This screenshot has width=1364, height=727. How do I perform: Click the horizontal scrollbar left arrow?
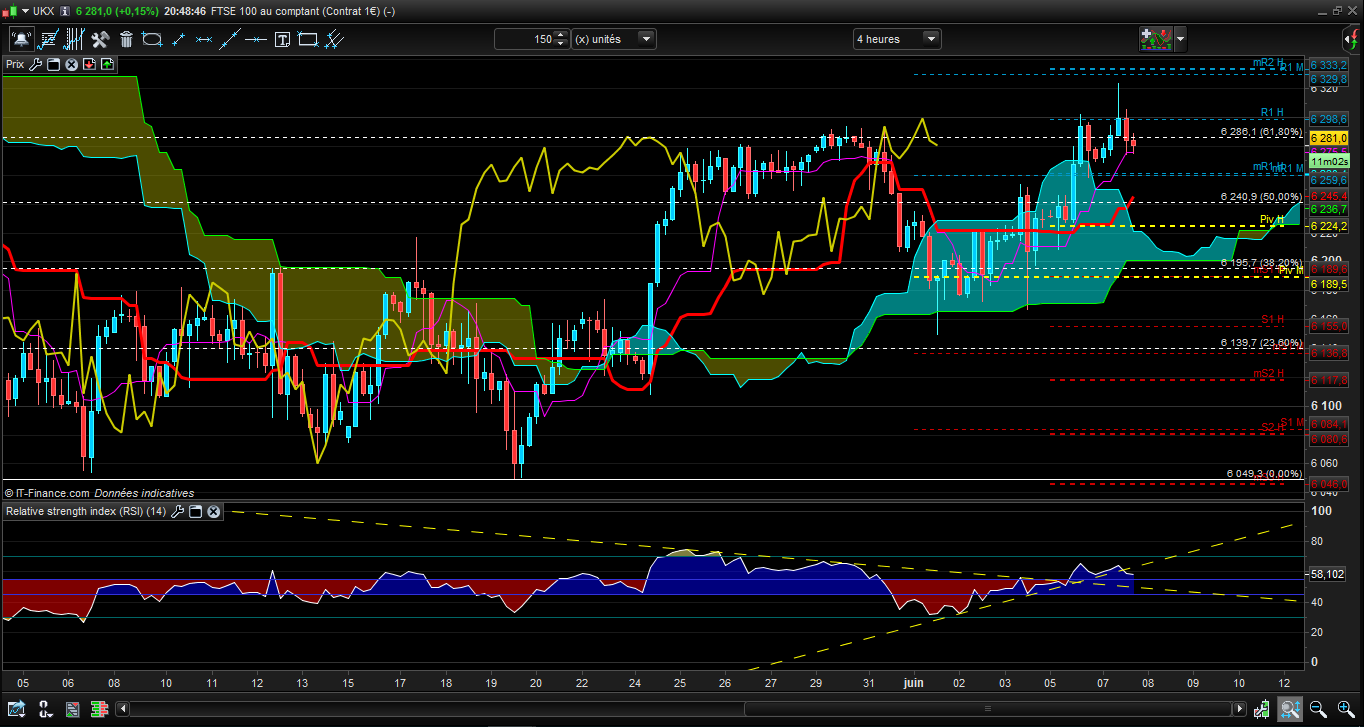pos(124,710)
